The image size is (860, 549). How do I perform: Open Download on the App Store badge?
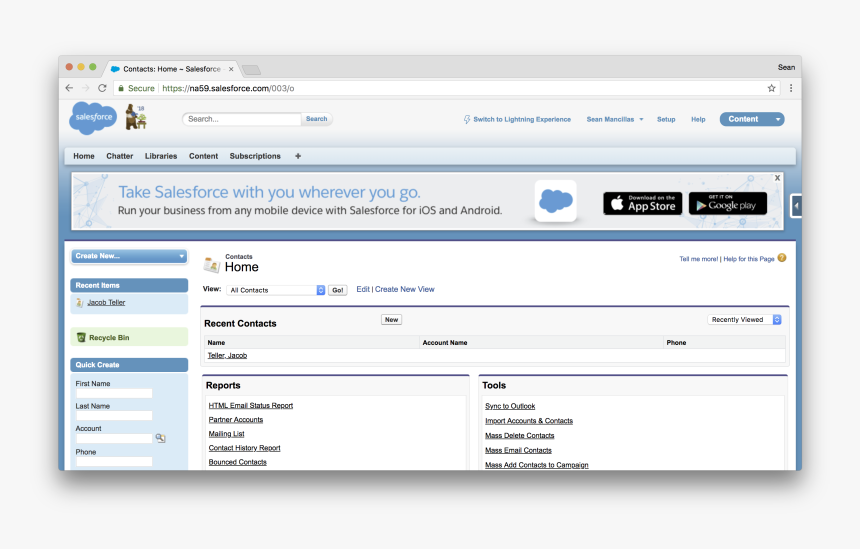[643, 203]
